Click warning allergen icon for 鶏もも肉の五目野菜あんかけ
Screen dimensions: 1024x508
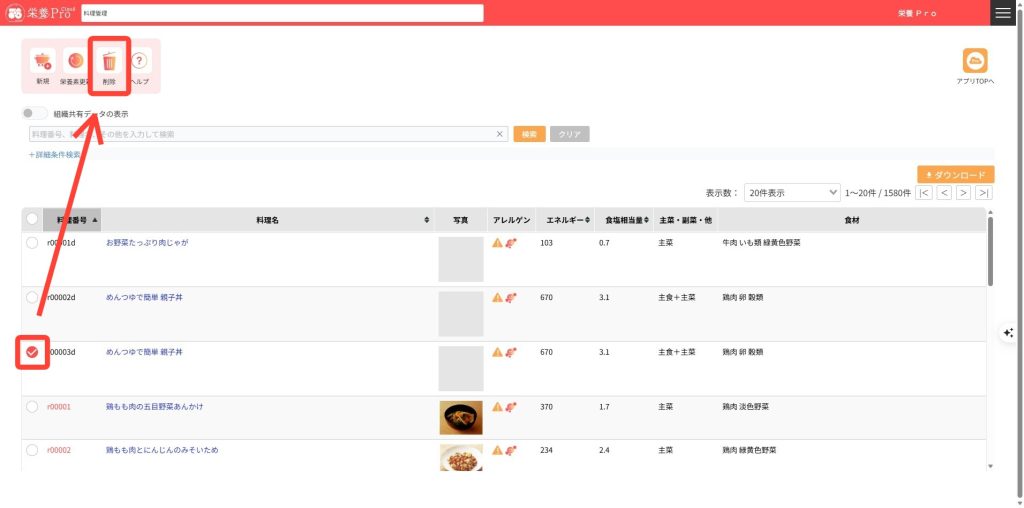498,407
